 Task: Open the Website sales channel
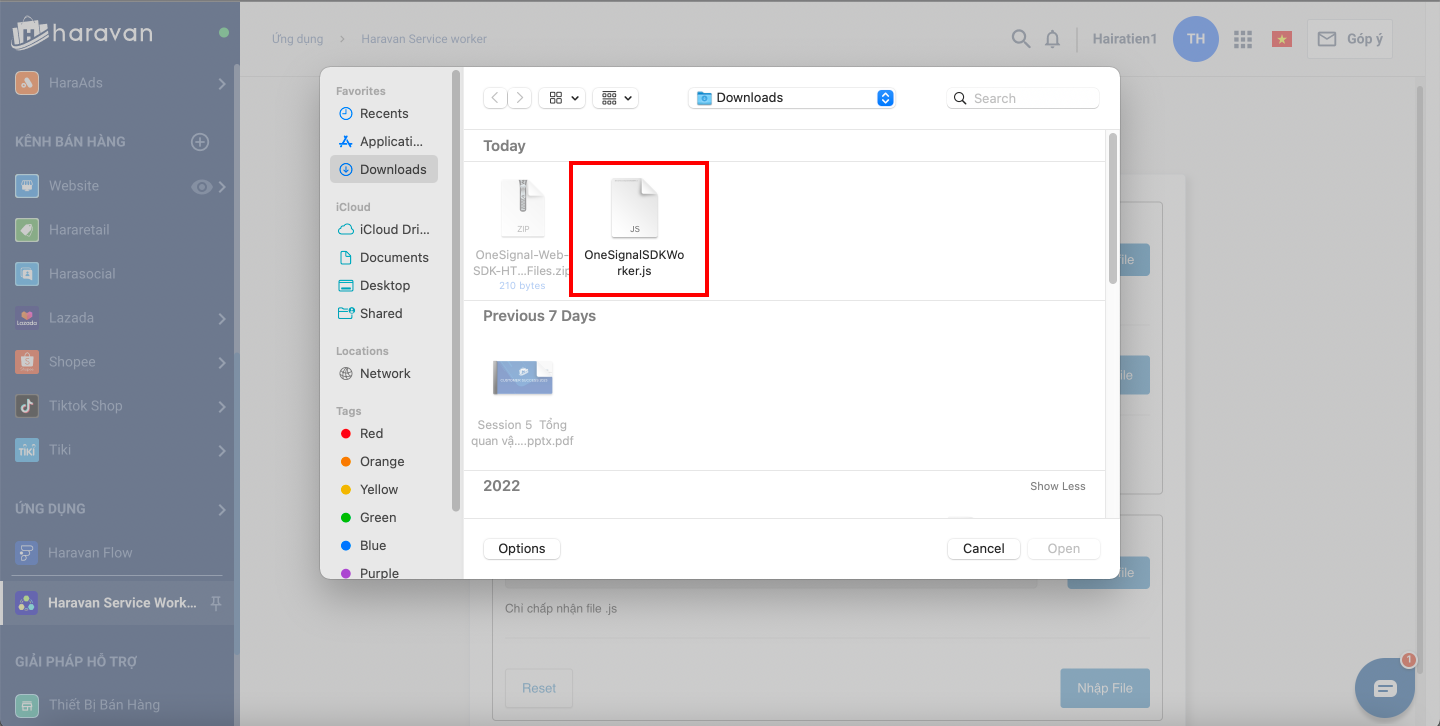click(x=74, y=186)
